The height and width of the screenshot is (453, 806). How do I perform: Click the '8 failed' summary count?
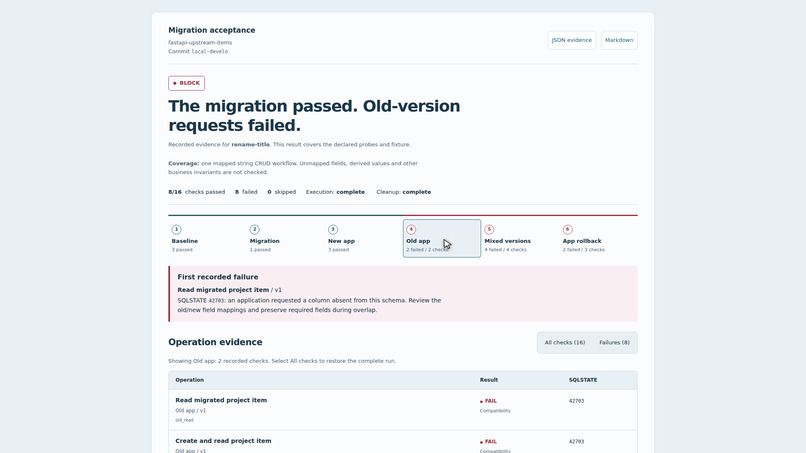pyautogui.click(x=246, y=192)
